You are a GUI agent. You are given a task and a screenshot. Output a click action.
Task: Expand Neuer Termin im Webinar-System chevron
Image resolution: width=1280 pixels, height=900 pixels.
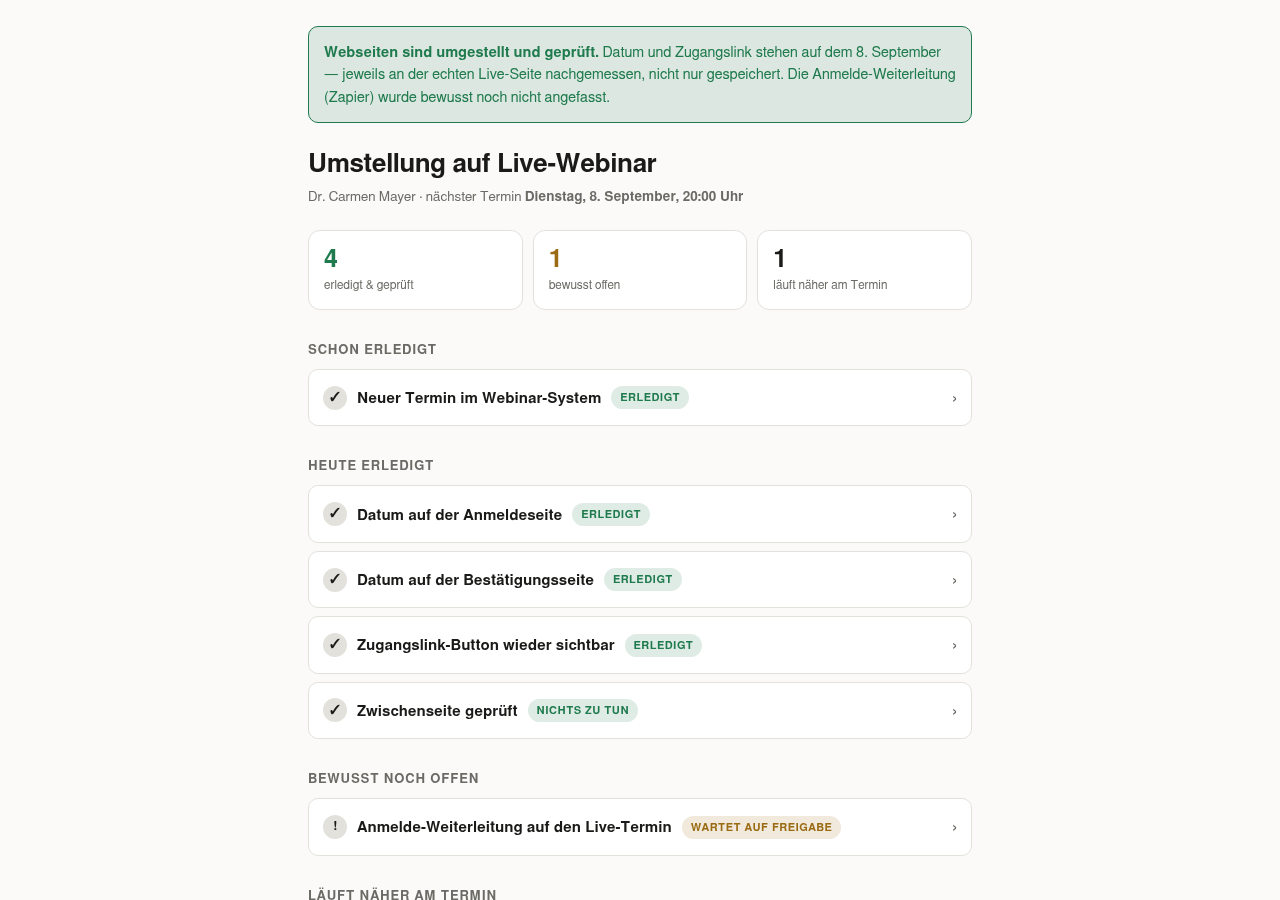pos(954,398)
